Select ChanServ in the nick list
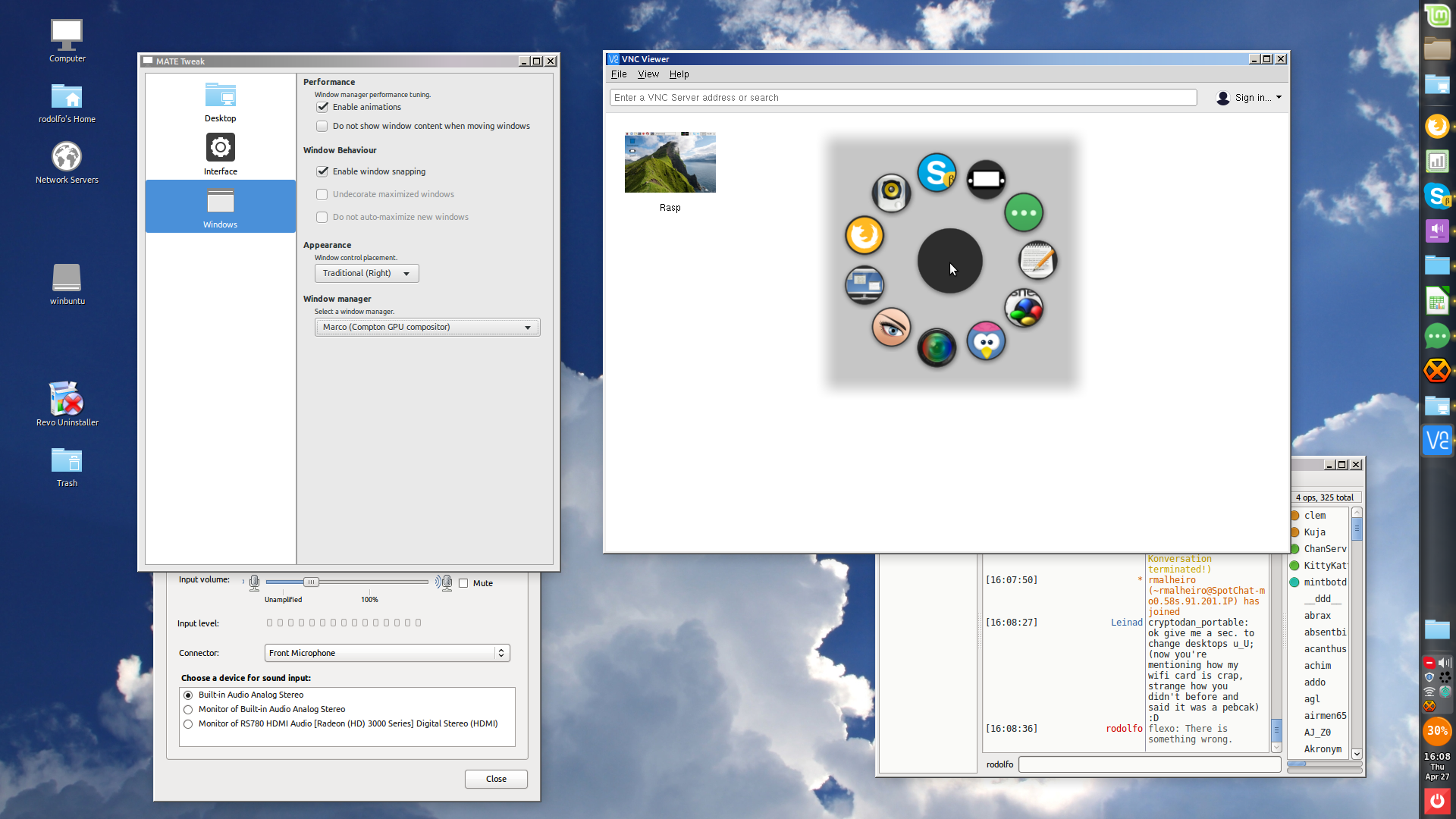This screenshot has width=1456, height=819. click(1325, 549)
